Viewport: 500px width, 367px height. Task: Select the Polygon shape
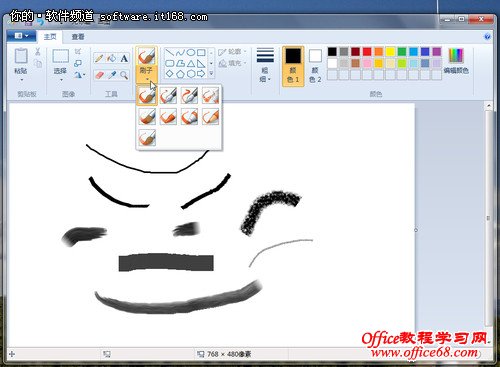[x=180, y=63]
